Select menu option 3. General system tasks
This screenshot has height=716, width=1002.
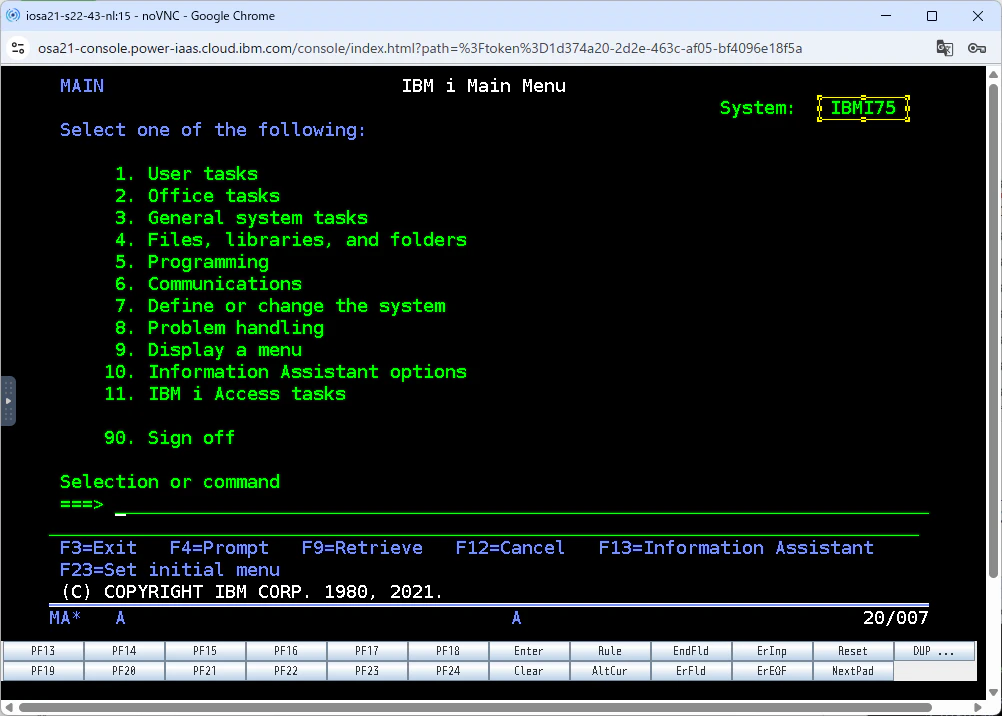242,217
